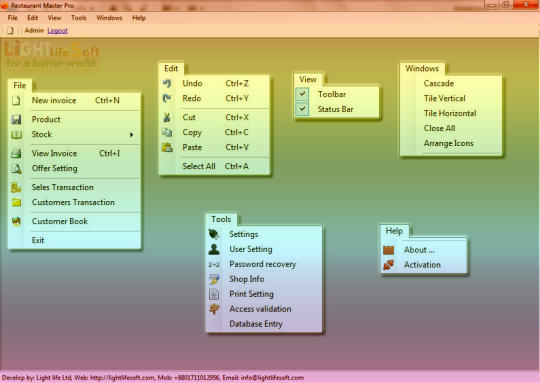Click the Customer Book icon
Screen dimensions: 540x383
point(16,221)
